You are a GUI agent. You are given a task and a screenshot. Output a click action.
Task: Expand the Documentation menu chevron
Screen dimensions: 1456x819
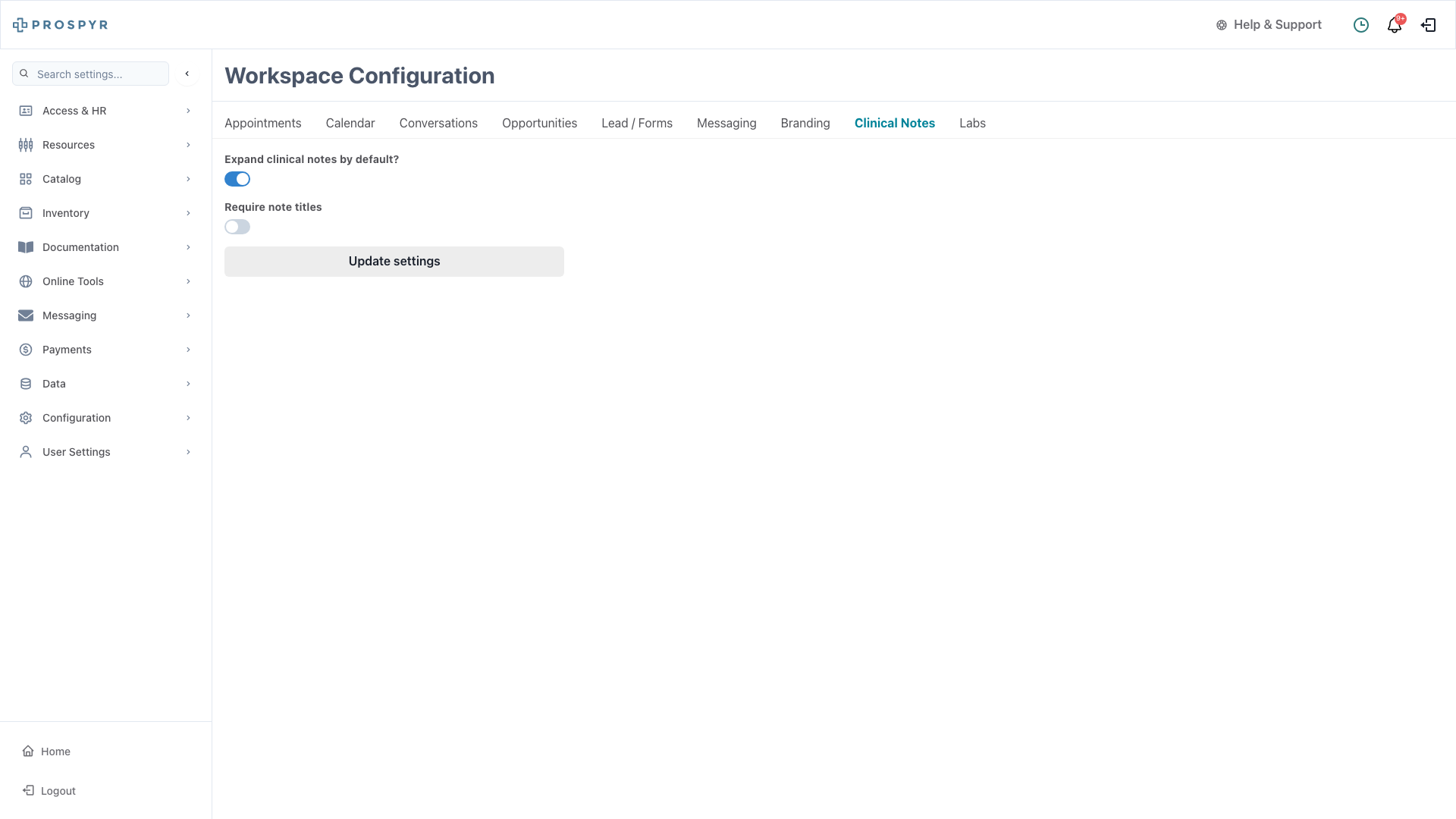(x=188, y=247)
